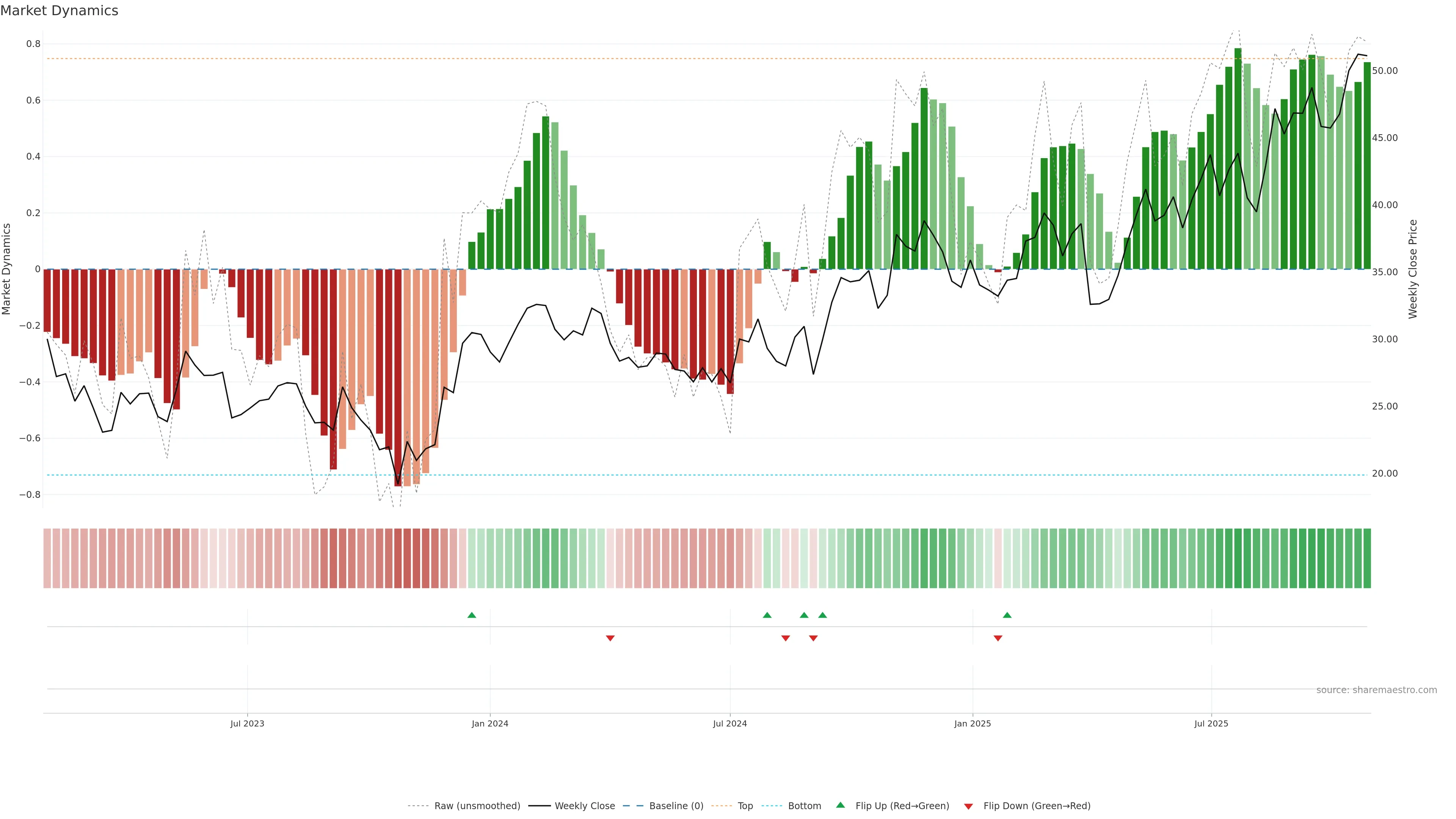1456x819 pixels.
Task: Toggle the Bottom threshold legend entry
Action: pyautogui.click(x=804, y=805)
